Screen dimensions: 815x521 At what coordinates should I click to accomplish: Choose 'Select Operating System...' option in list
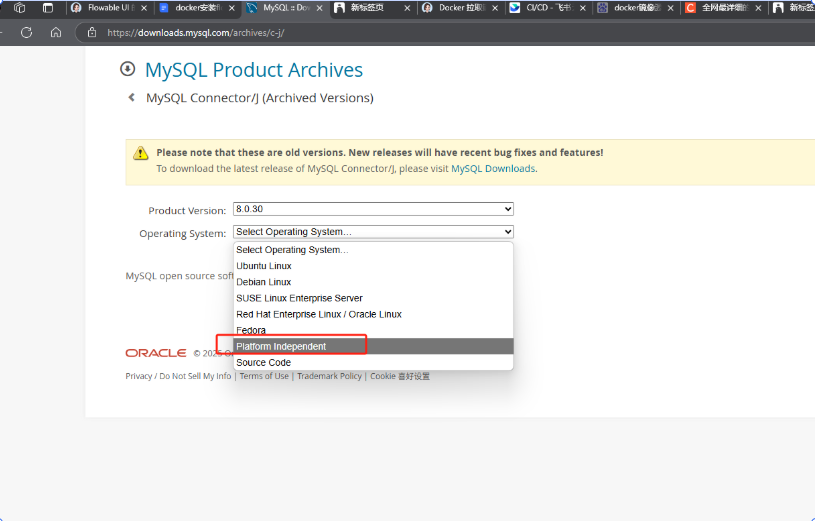tap(373, 250)
